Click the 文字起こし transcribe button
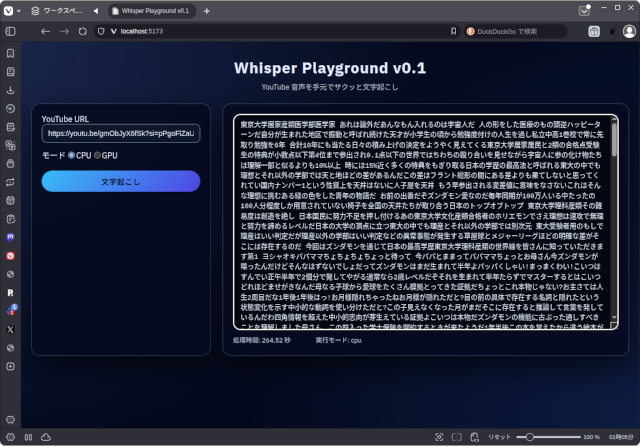The width and height of the screenshot is (640, 446). click(121, 181)
